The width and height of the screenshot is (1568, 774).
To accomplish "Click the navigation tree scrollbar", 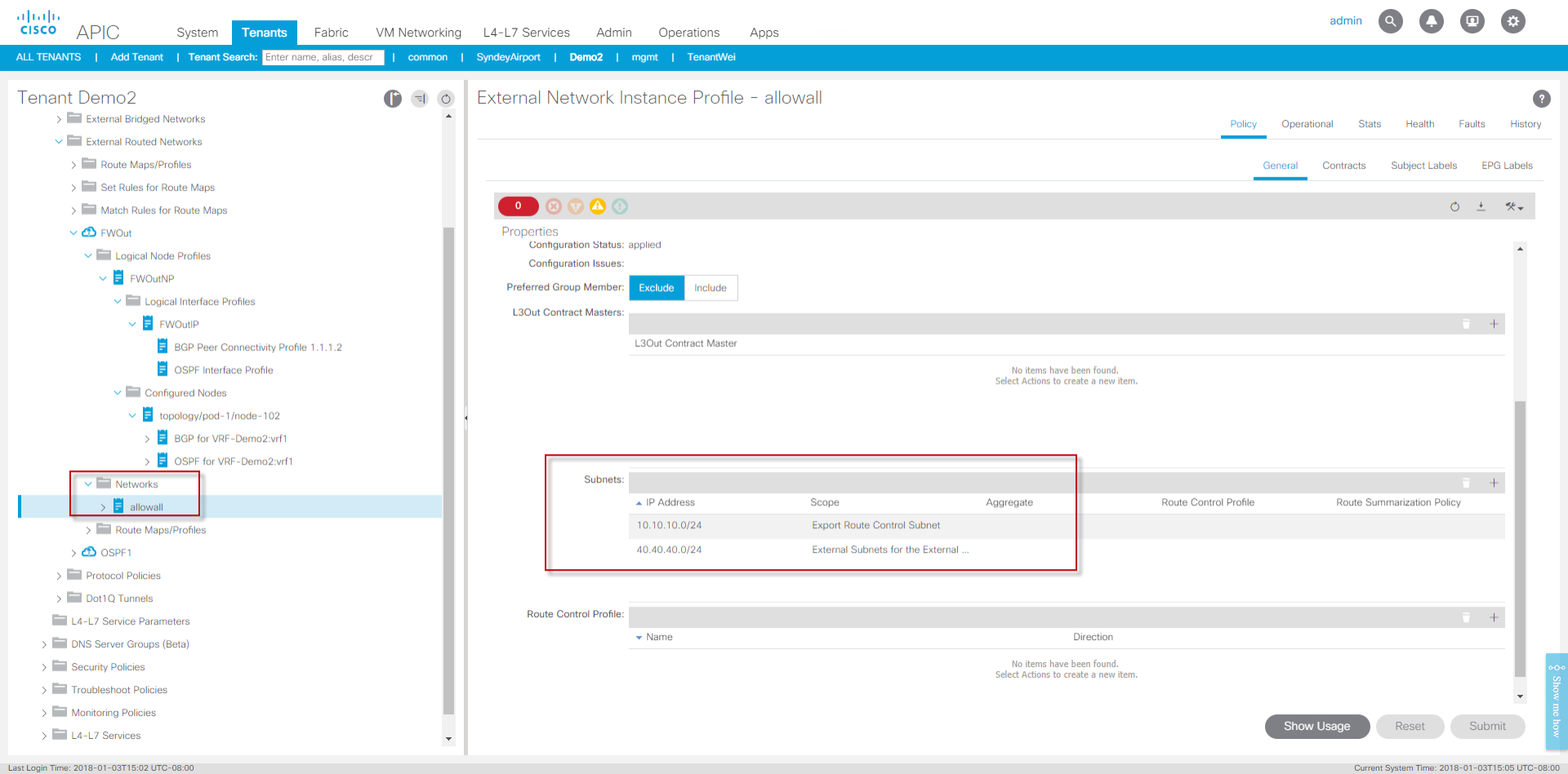I will click(448, 470).
